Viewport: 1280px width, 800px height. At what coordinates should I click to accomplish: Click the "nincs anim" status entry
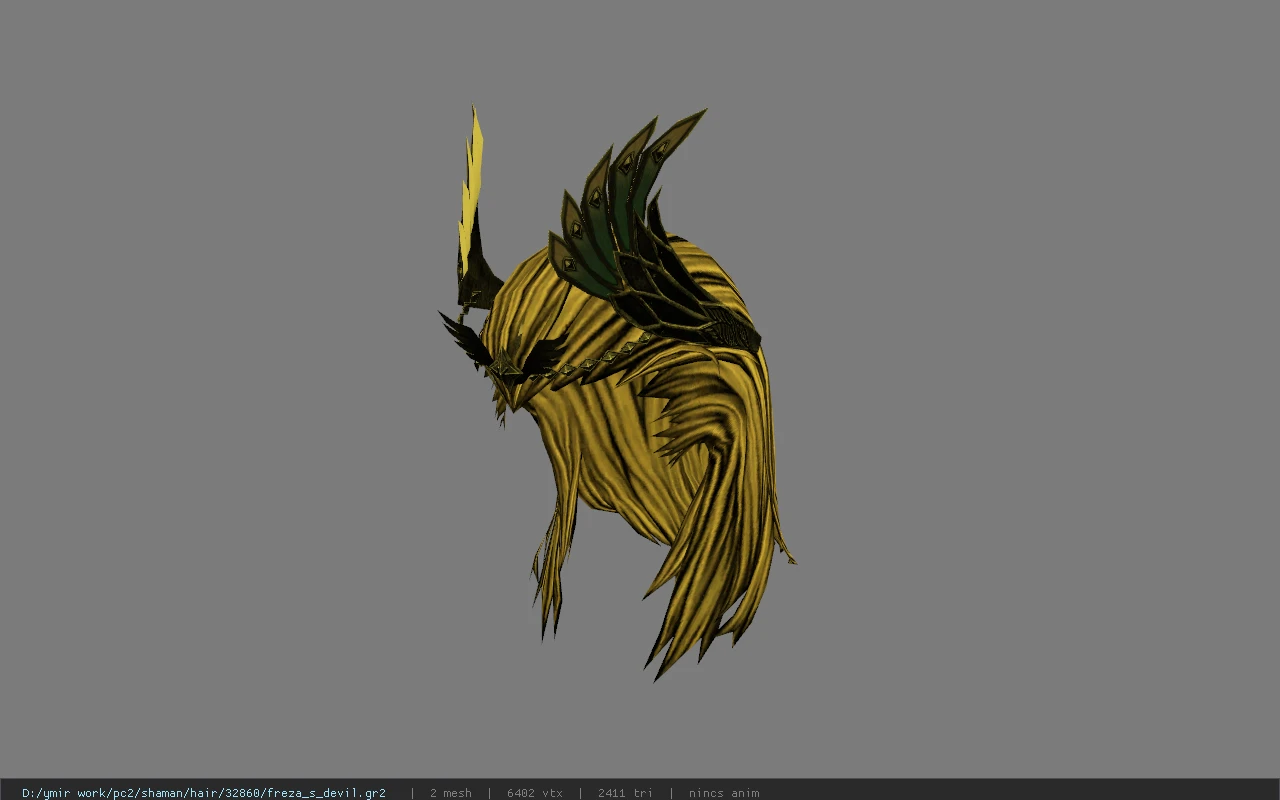pyautogui.click(x=723, y=793)
